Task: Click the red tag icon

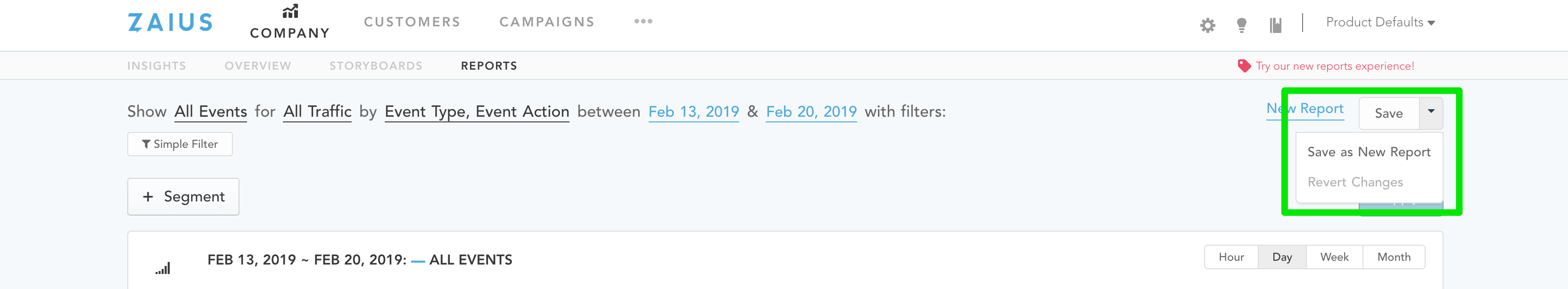Action: pyautogui.click(x=1244, y=65)
